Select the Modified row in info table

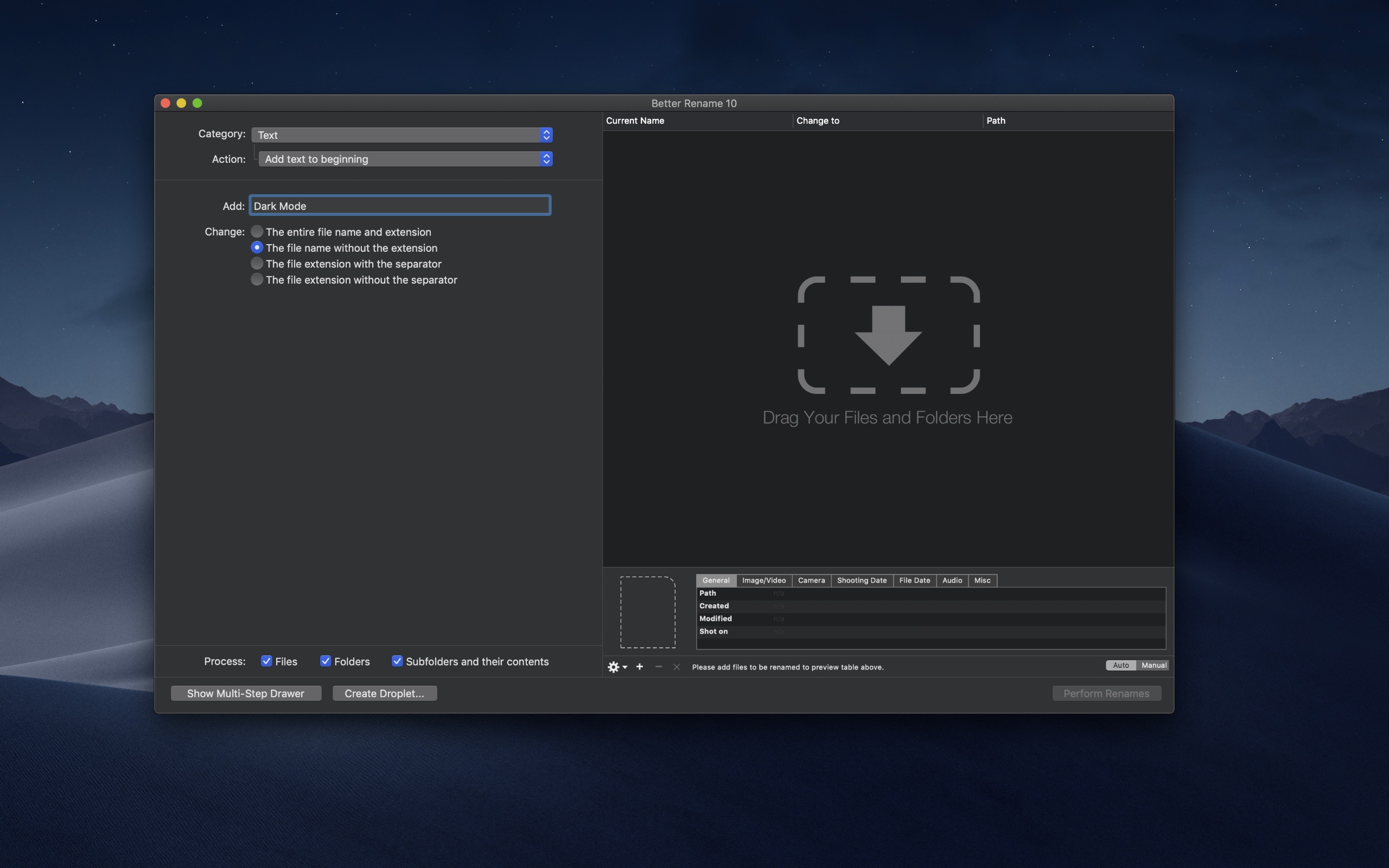(x=931, y=618)
